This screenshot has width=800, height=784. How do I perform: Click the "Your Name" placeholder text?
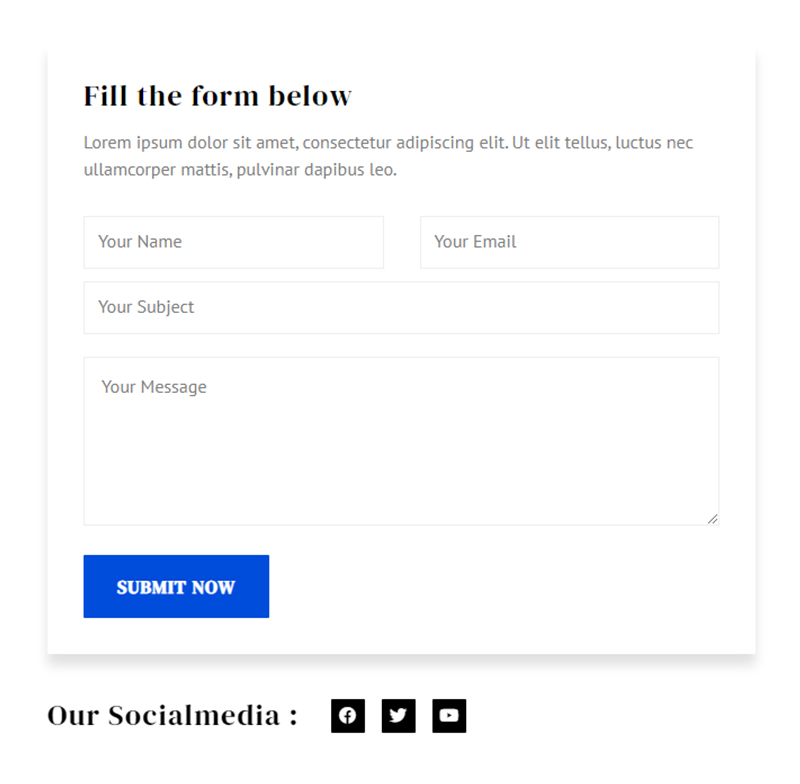[x=140, y=242]
